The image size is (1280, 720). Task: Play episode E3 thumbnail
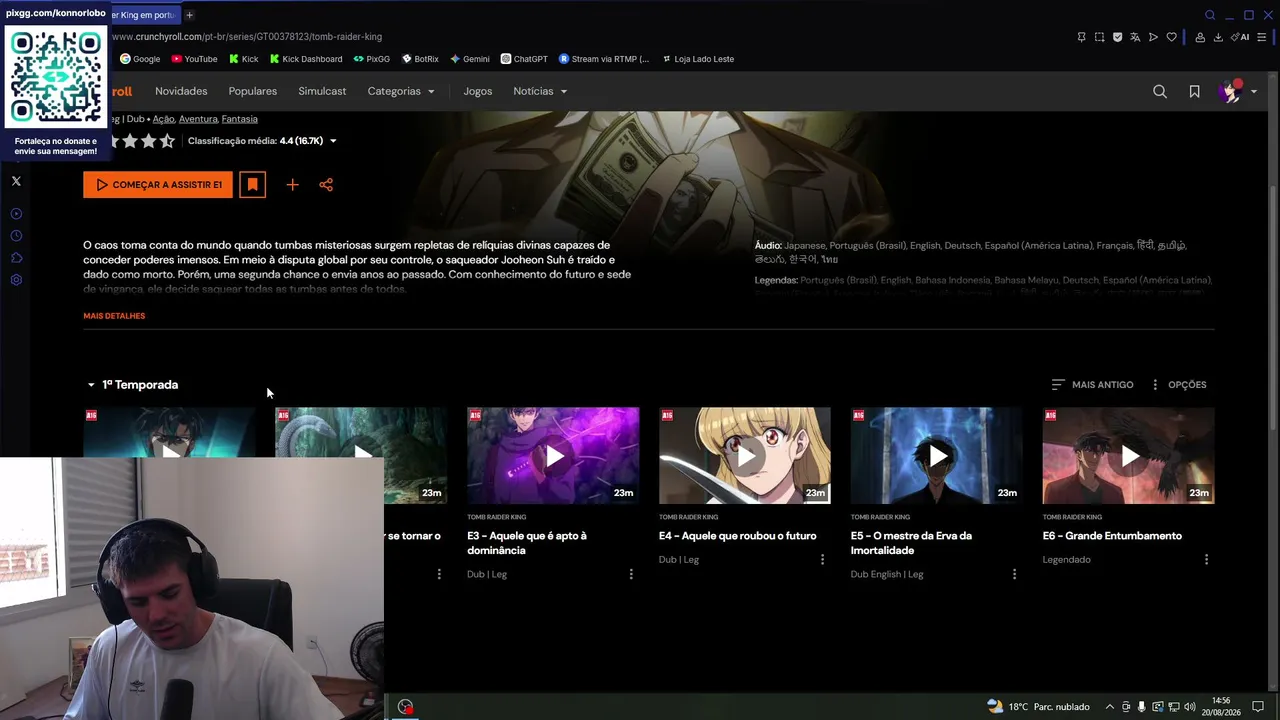pyautogui.click(x=553, y=455)
